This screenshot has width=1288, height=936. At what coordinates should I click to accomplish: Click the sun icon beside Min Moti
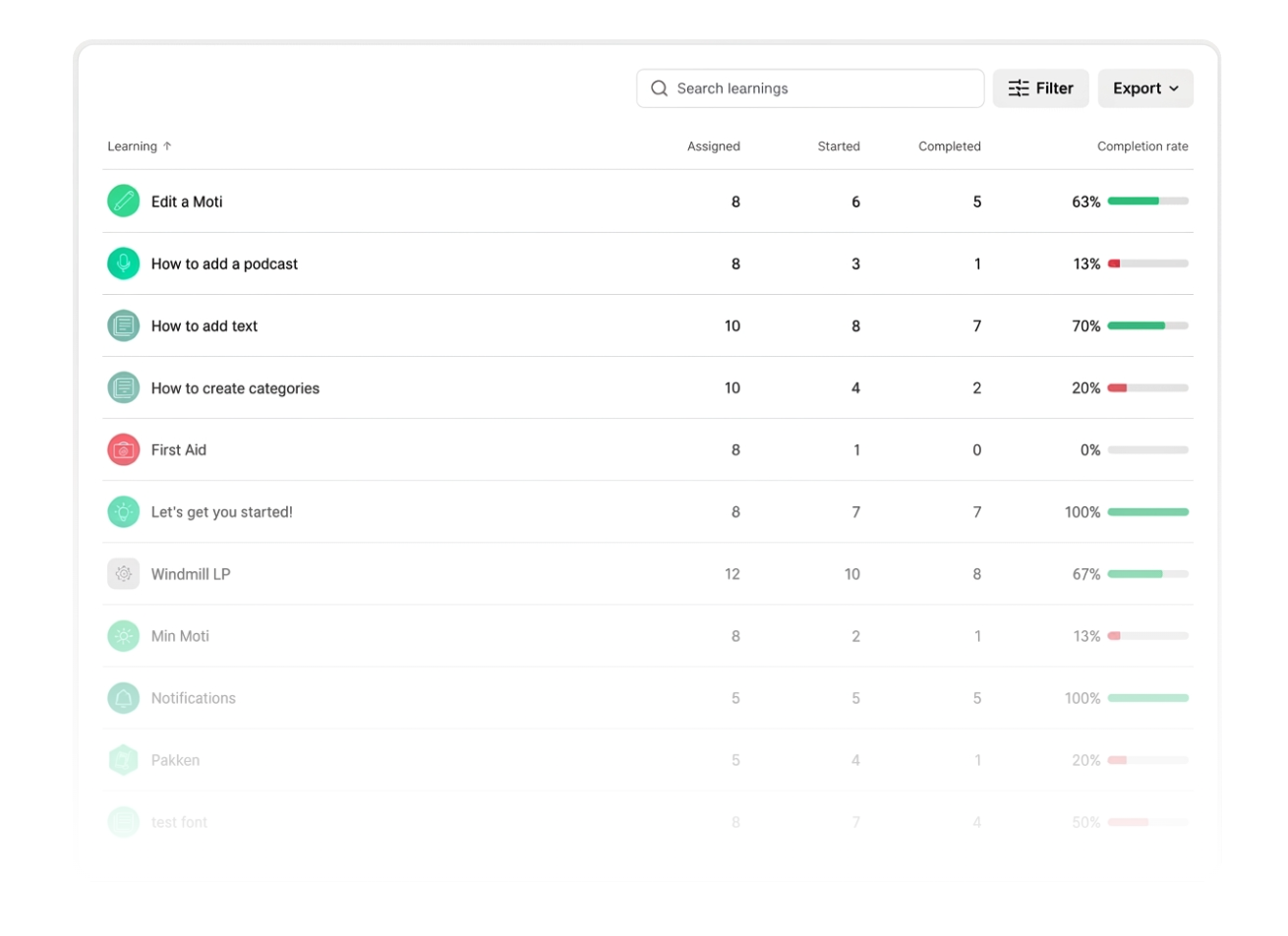[123, 635]
